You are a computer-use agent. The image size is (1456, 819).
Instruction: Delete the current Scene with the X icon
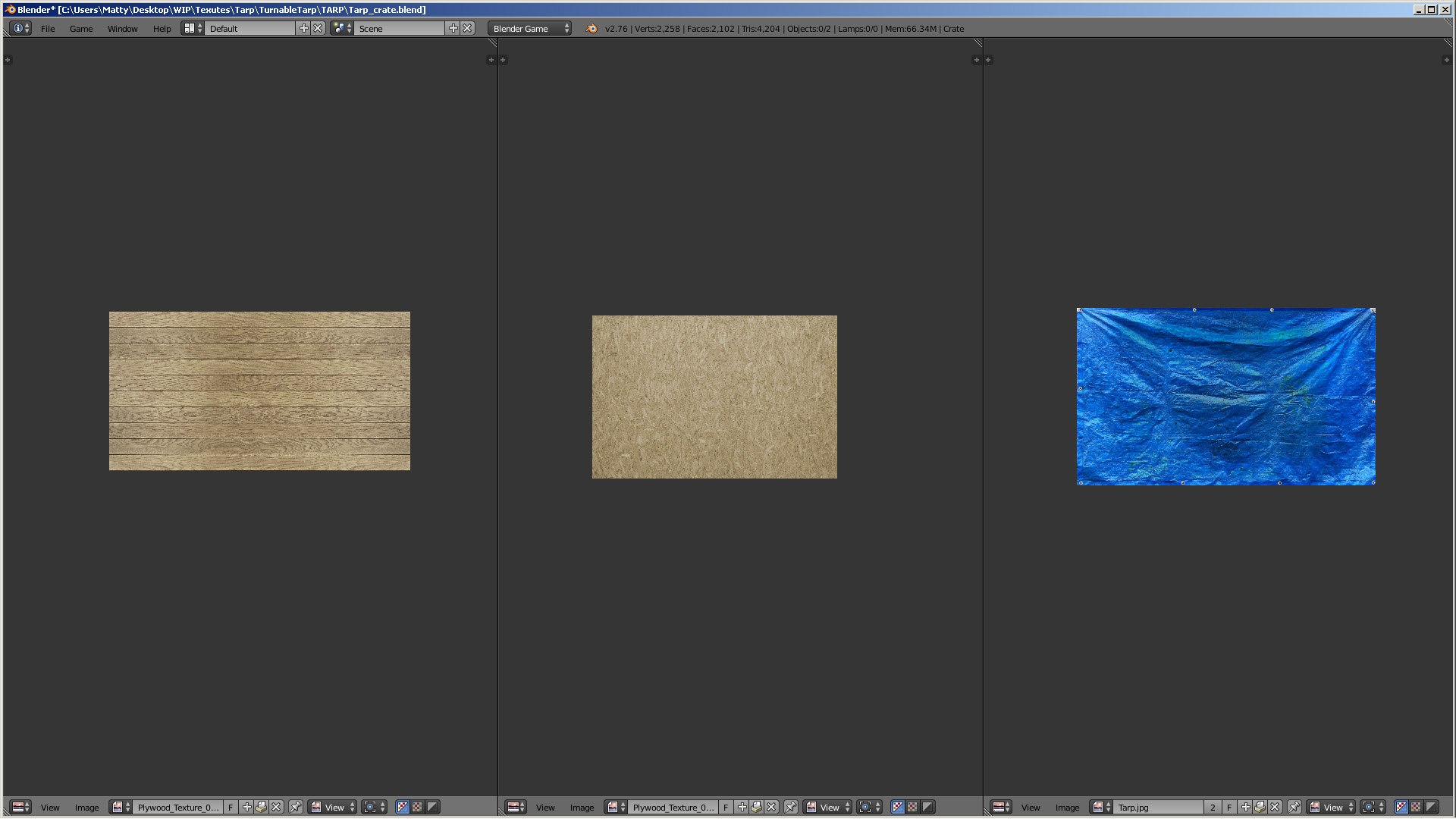coord(468,29)
